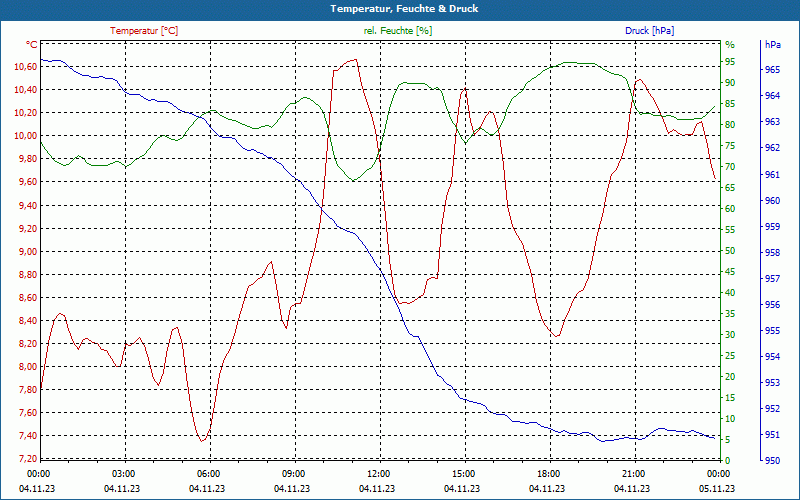Click blue pressure axis value "965"
The width and height of the screenshot is (800, 500).
773,69
